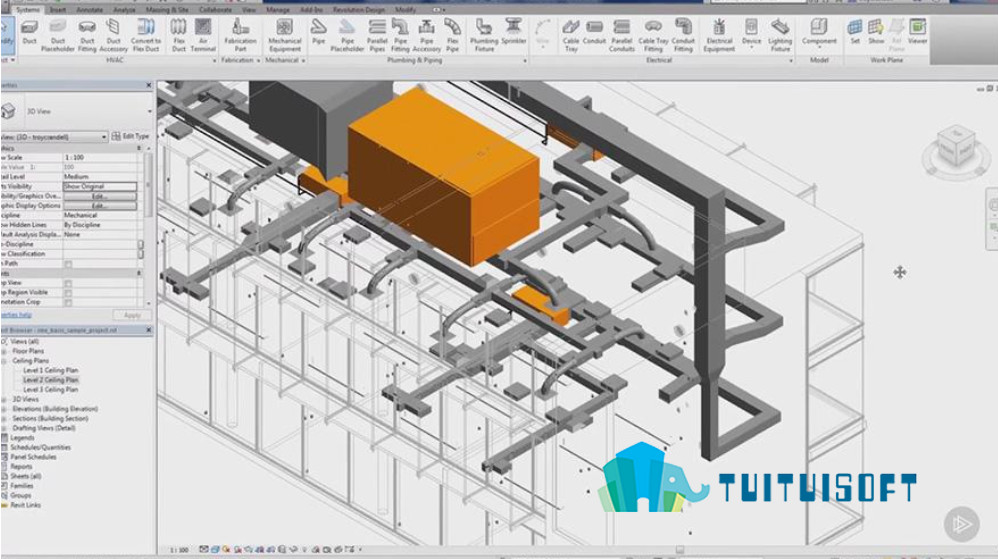Open the Collaborate tab
Image resolution: width=998 pixels, height=559 pixels.
215,10
